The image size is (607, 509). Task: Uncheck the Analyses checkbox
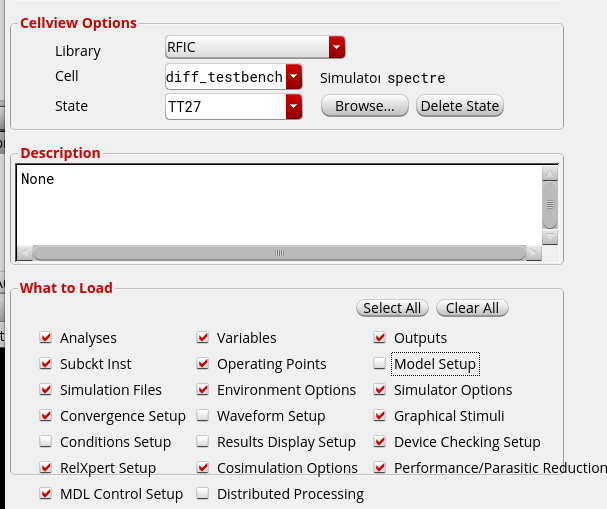[46, 338]
